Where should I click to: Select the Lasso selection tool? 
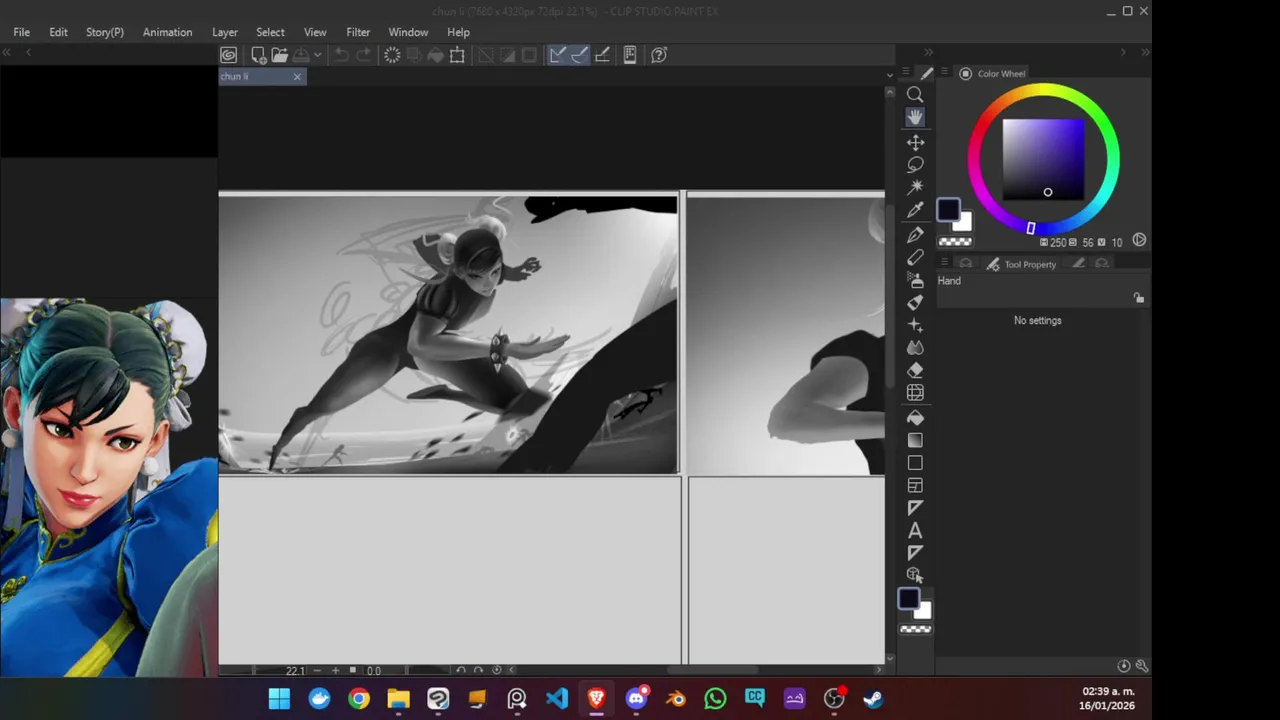click(x=915, y=165)
